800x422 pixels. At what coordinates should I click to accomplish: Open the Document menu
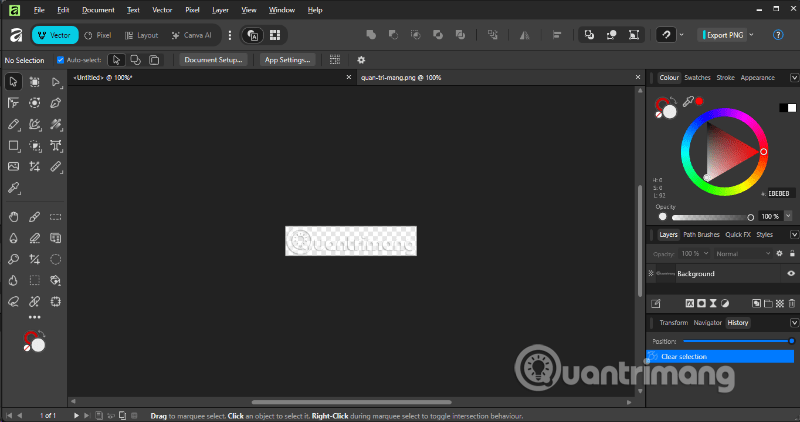[x=98, y=10]
